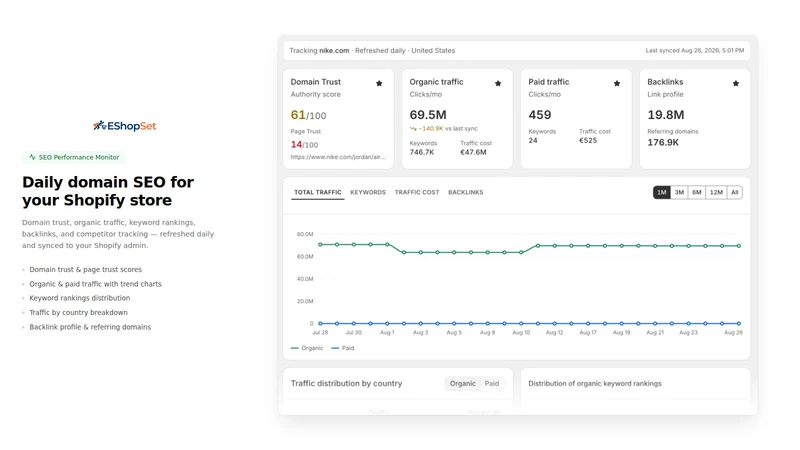The height and width of the screenshot is (450, 800).
Task: Click the star icon on Domain Trust card
Action: pyautogui.click(x=379, y=83)
